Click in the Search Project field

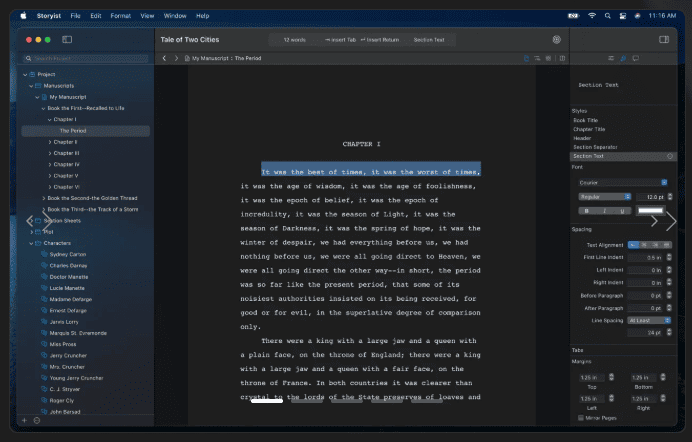tap(86, 58)
